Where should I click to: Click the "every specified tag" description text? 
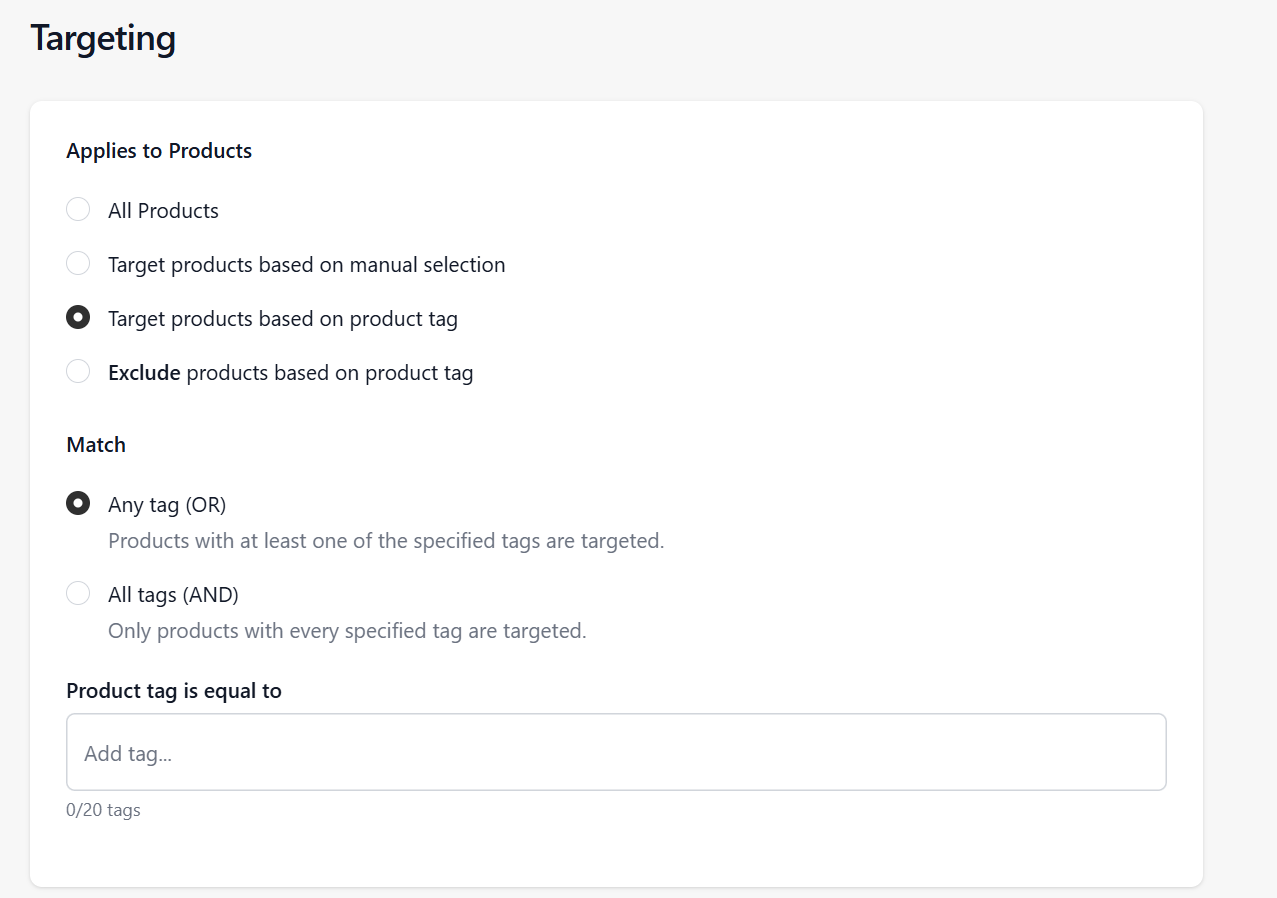pyautogui.click(x=347, y=631)
